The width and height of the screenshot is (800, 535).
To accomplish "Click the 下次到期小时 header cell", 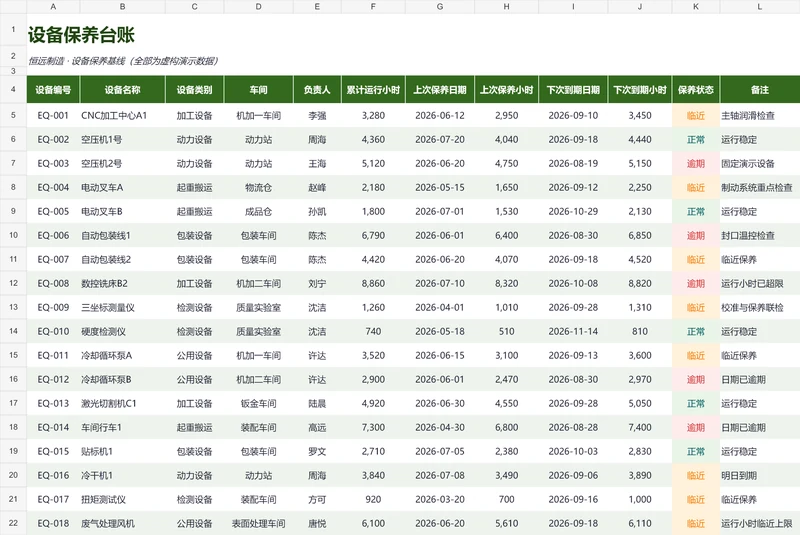I will click(640, 90).
